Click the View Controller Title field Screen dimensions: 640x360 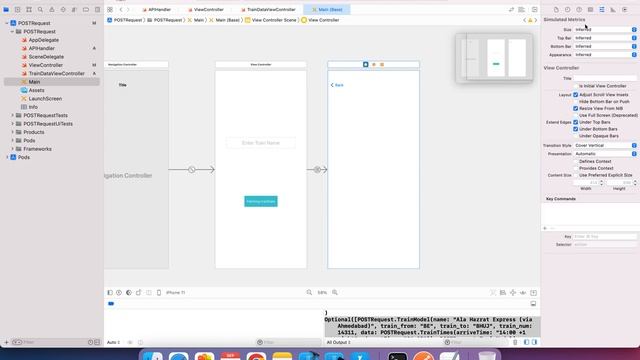pos(605,78)
